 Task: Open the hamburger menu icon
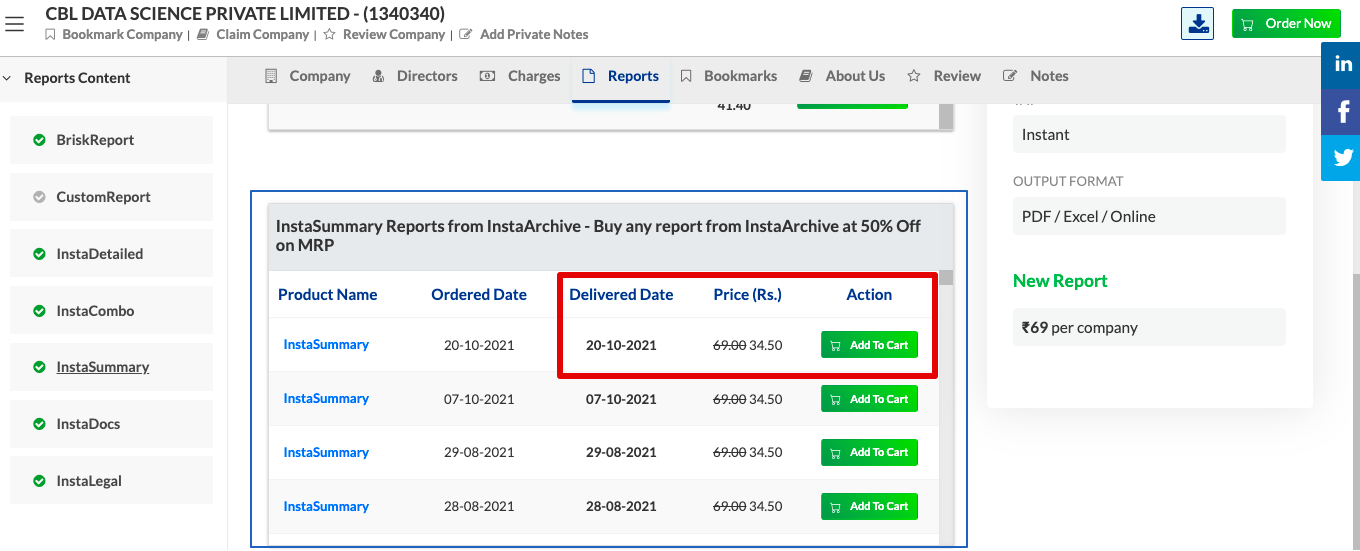coord(14,23)
